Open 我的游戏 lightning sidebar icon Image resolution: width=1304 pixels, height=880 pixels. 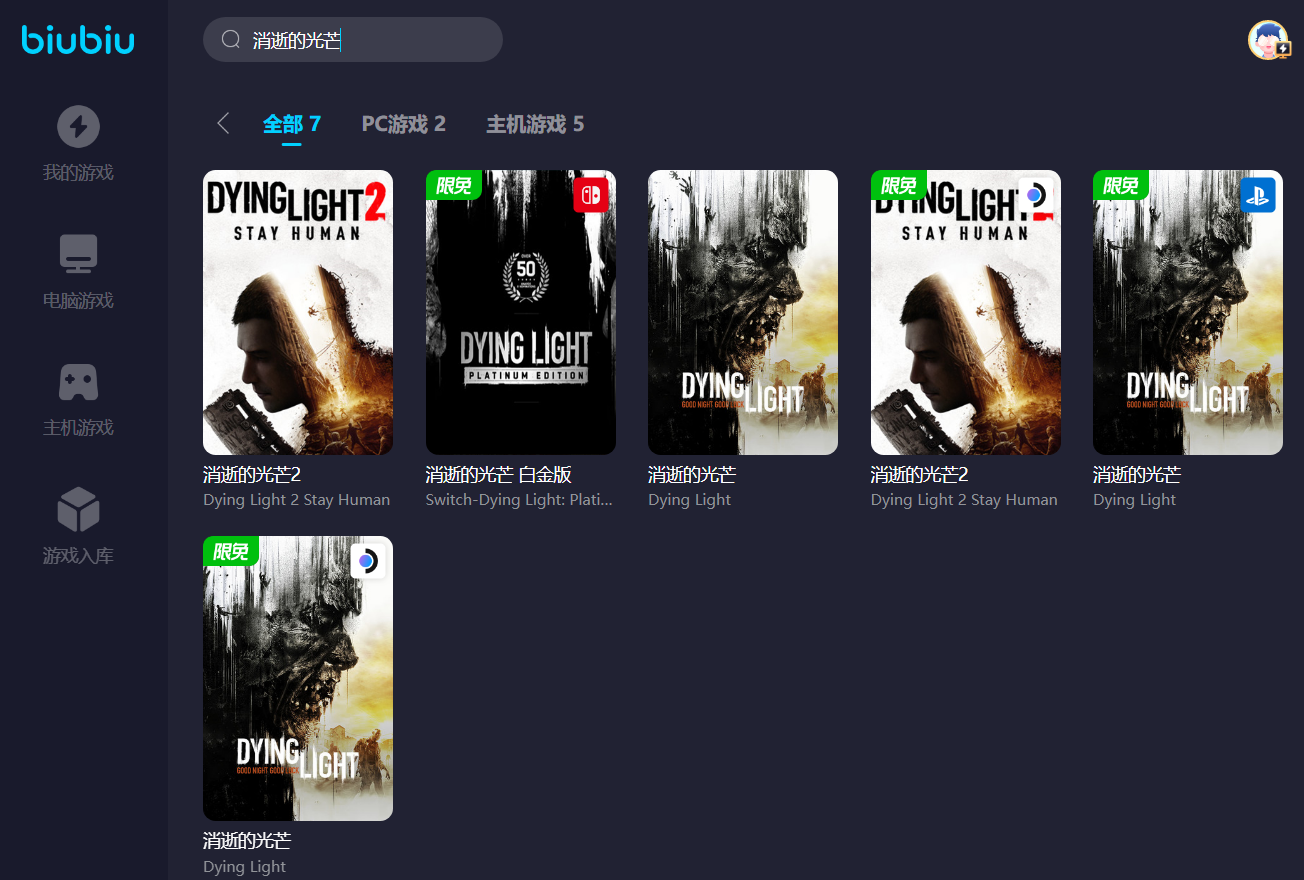click(78, 126)
